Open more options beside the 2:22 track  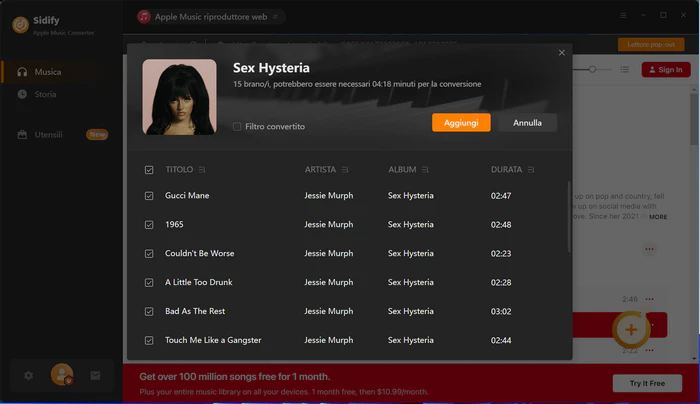tap(650, 350)
